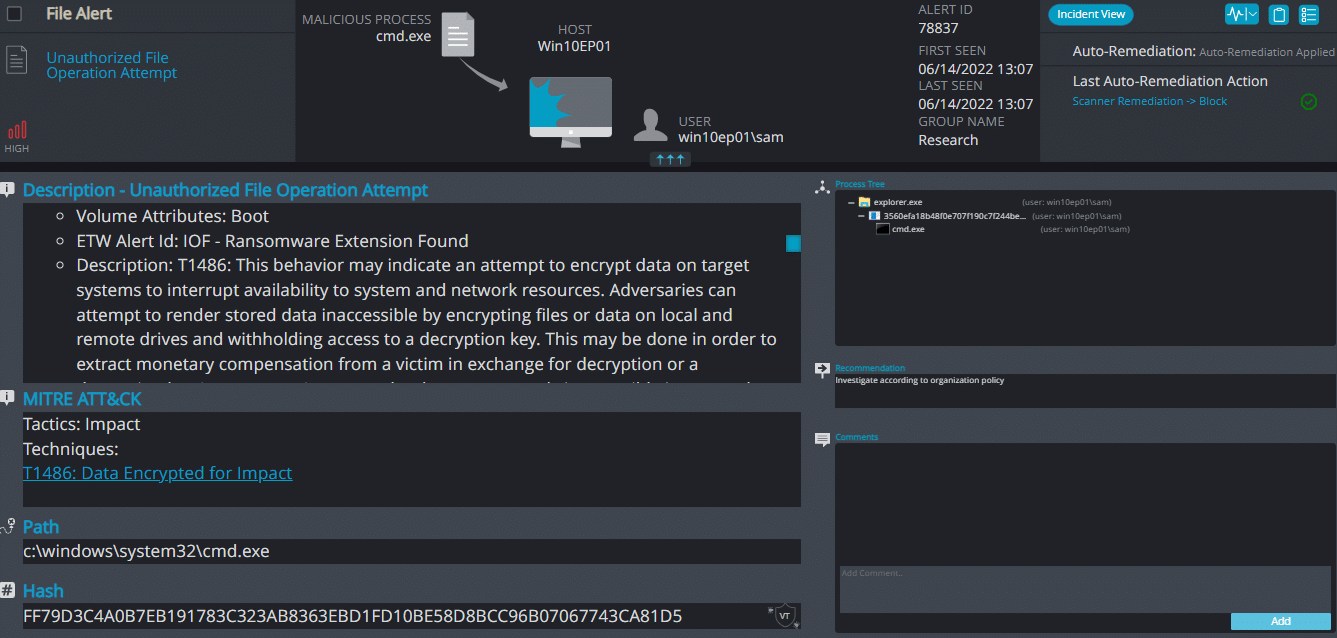Click the checklist icon button
This screenshot has width=1337, height=638.
(x=1309, y=14)
